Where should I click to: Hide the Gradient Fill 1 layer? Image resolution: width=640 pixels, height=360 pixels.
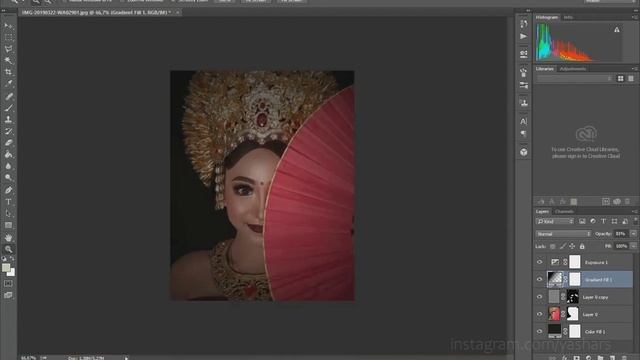tap(540, 280)
